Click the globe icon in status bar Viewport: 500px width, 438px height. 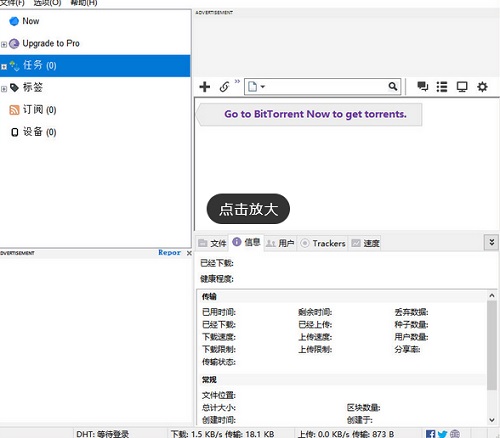[x=455, y=434]
